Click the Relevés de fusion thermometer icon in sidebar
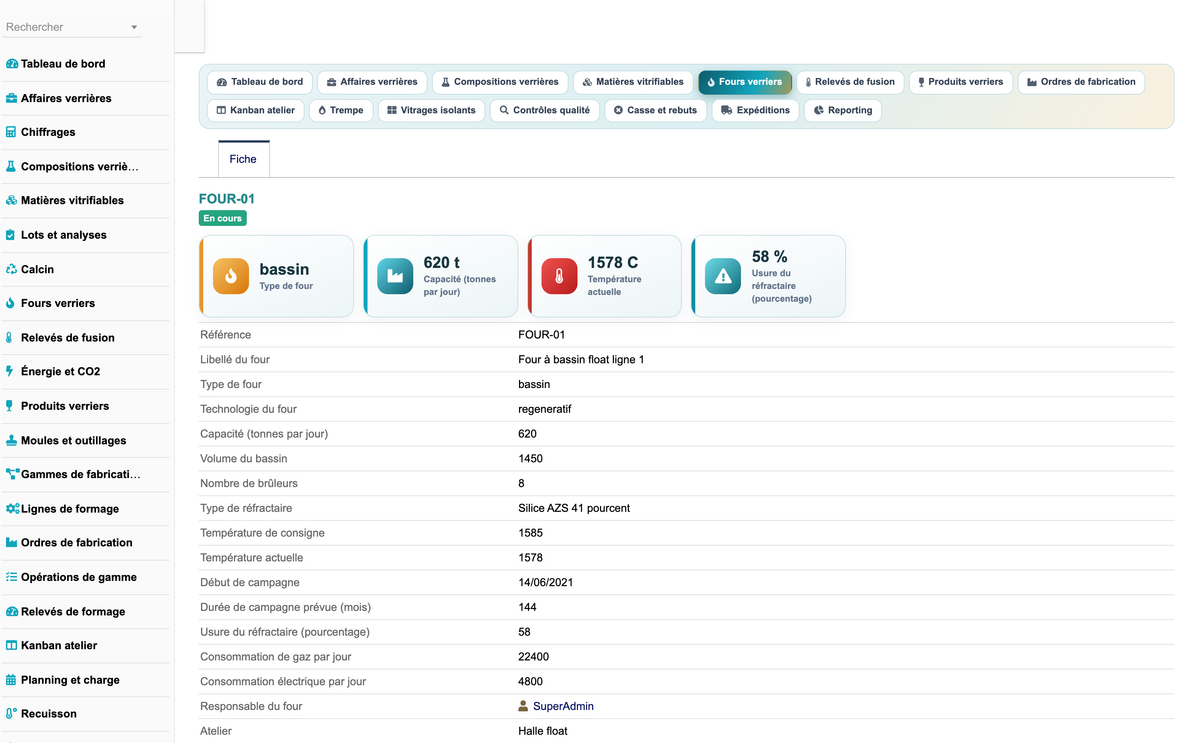This screenshot has width=1200, height=743. 11,338
